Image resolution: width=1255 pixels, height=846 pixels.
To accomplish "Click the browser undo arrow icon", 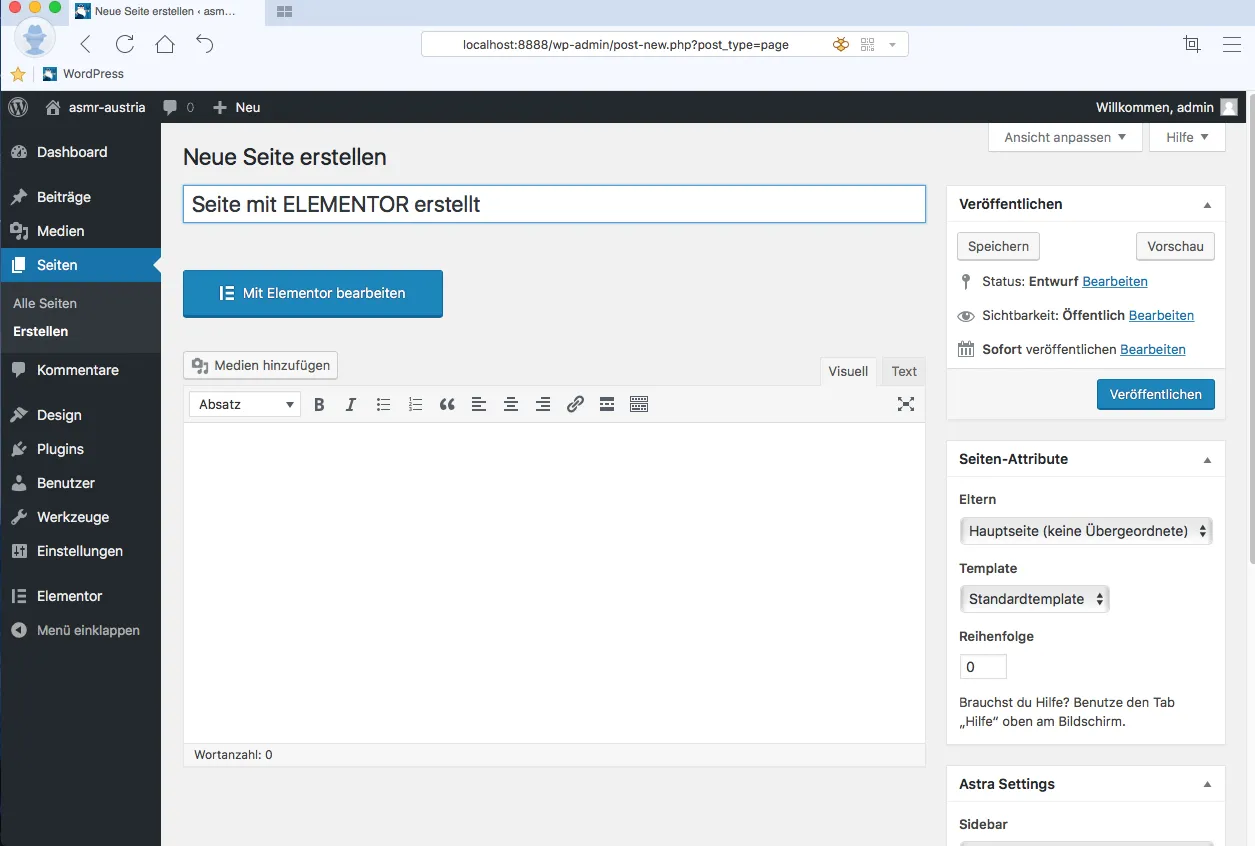I will 205,44.
